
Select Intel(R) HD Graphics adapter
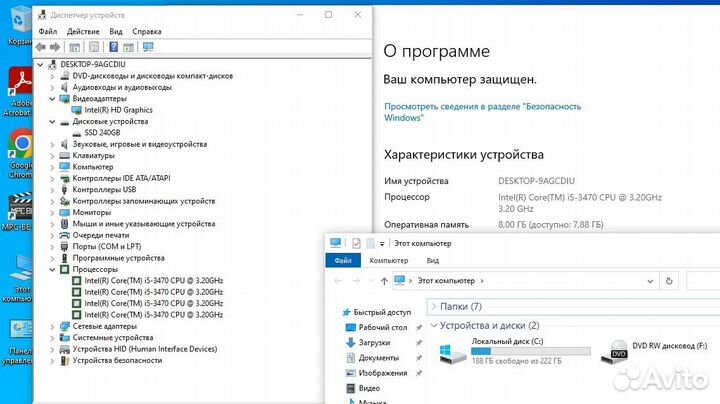pos(118,110)
